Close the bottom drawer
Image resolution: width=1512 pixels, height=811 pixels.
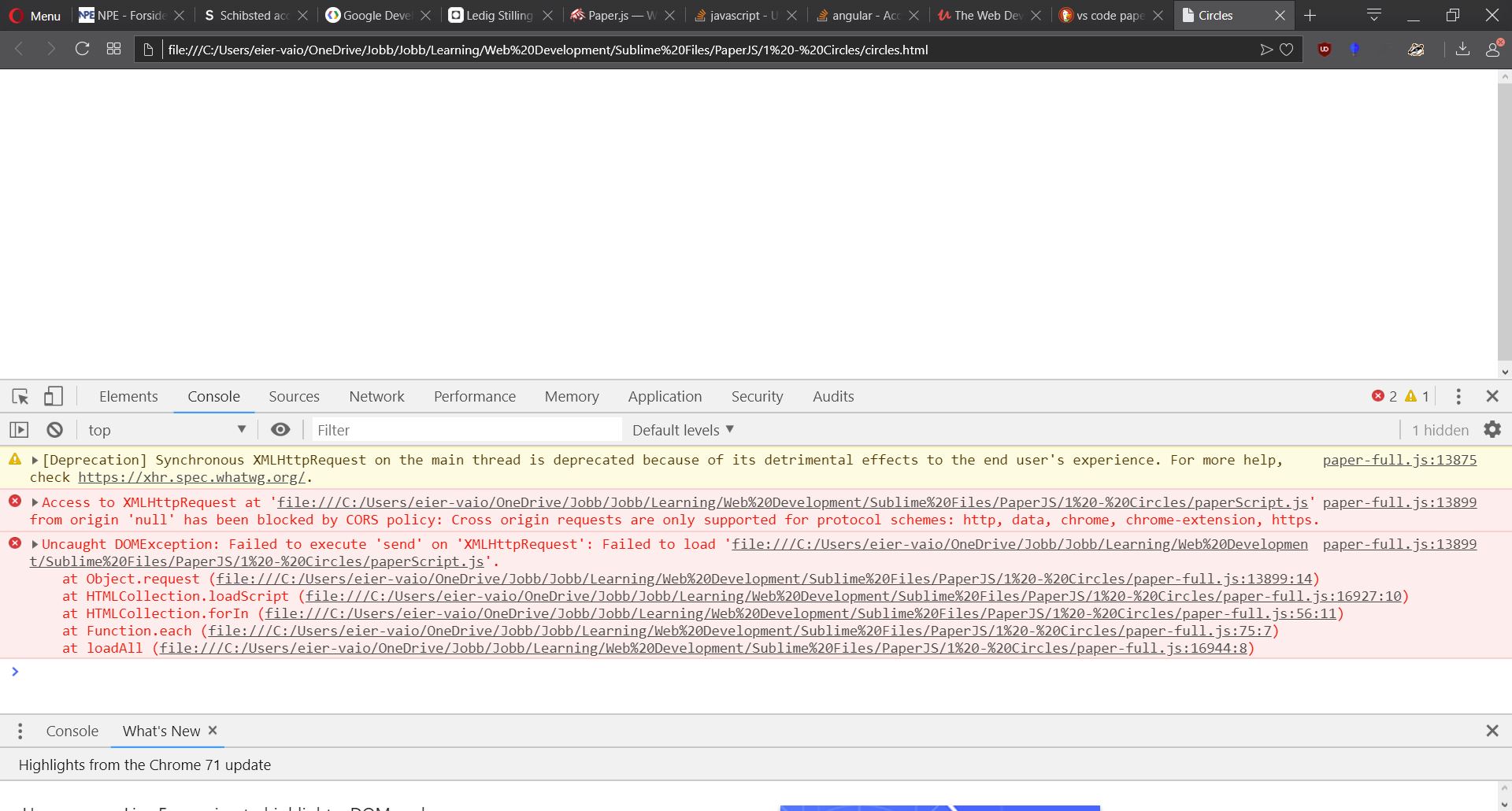click(x=1492, y=731)
